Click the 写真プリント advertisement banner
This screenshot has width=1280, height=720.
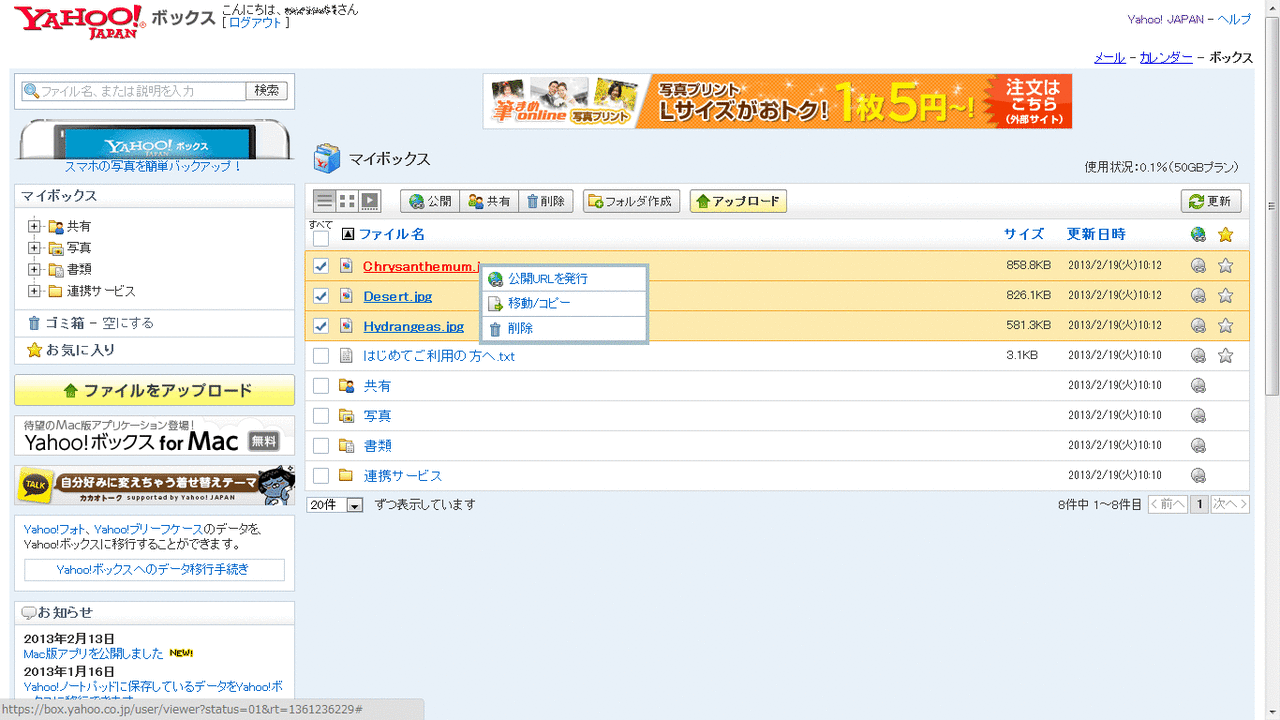click(777, 101)
